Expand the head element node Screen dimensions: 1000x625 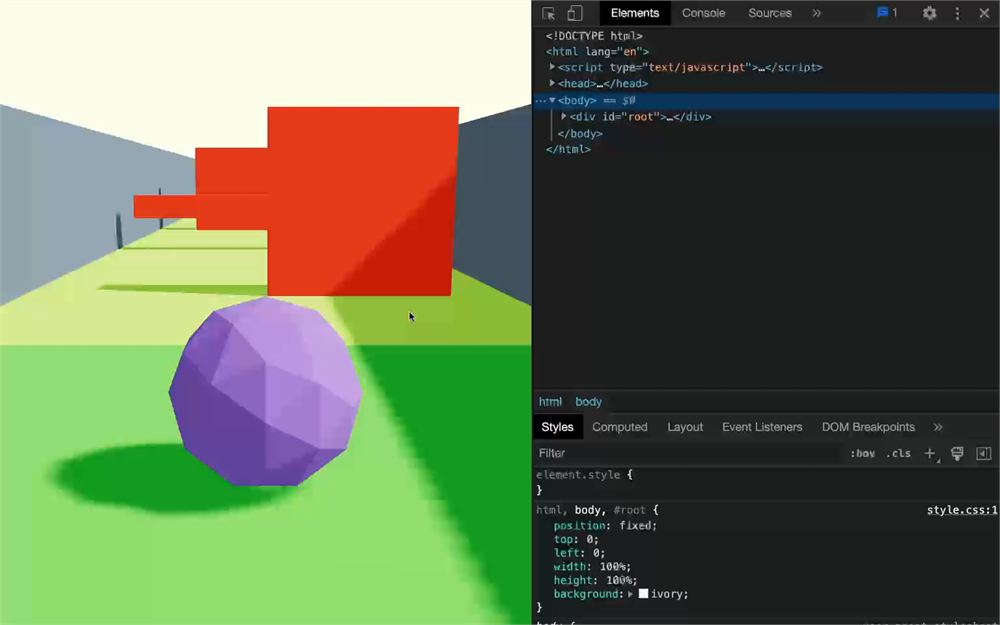click(x=552, y=83)
